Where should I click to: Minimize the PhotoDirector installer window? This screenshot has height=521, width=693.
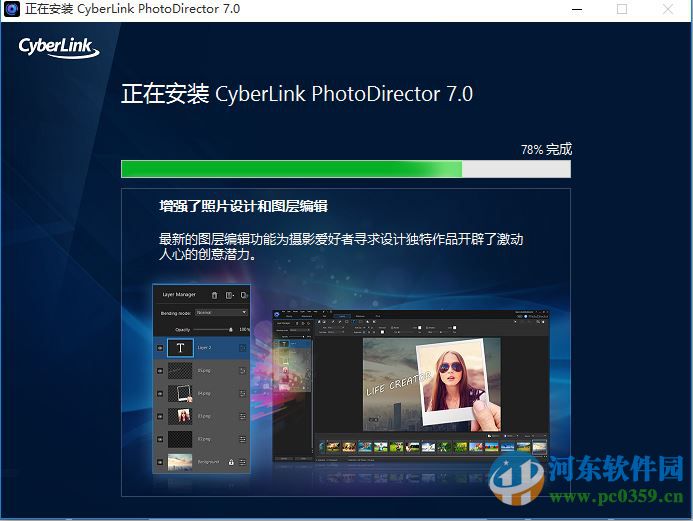577,9
